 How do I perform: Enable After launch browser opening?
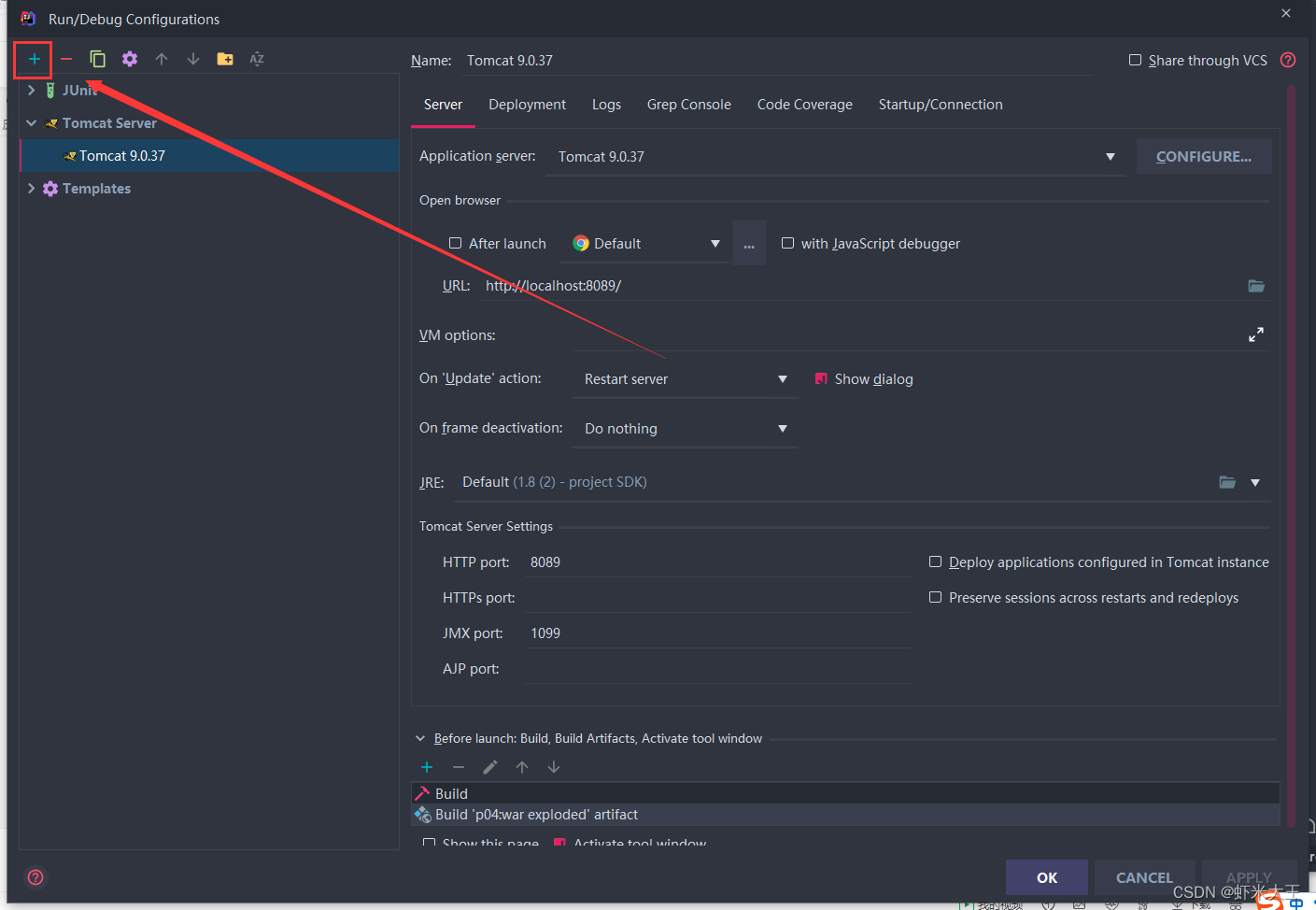coord(455,243)
